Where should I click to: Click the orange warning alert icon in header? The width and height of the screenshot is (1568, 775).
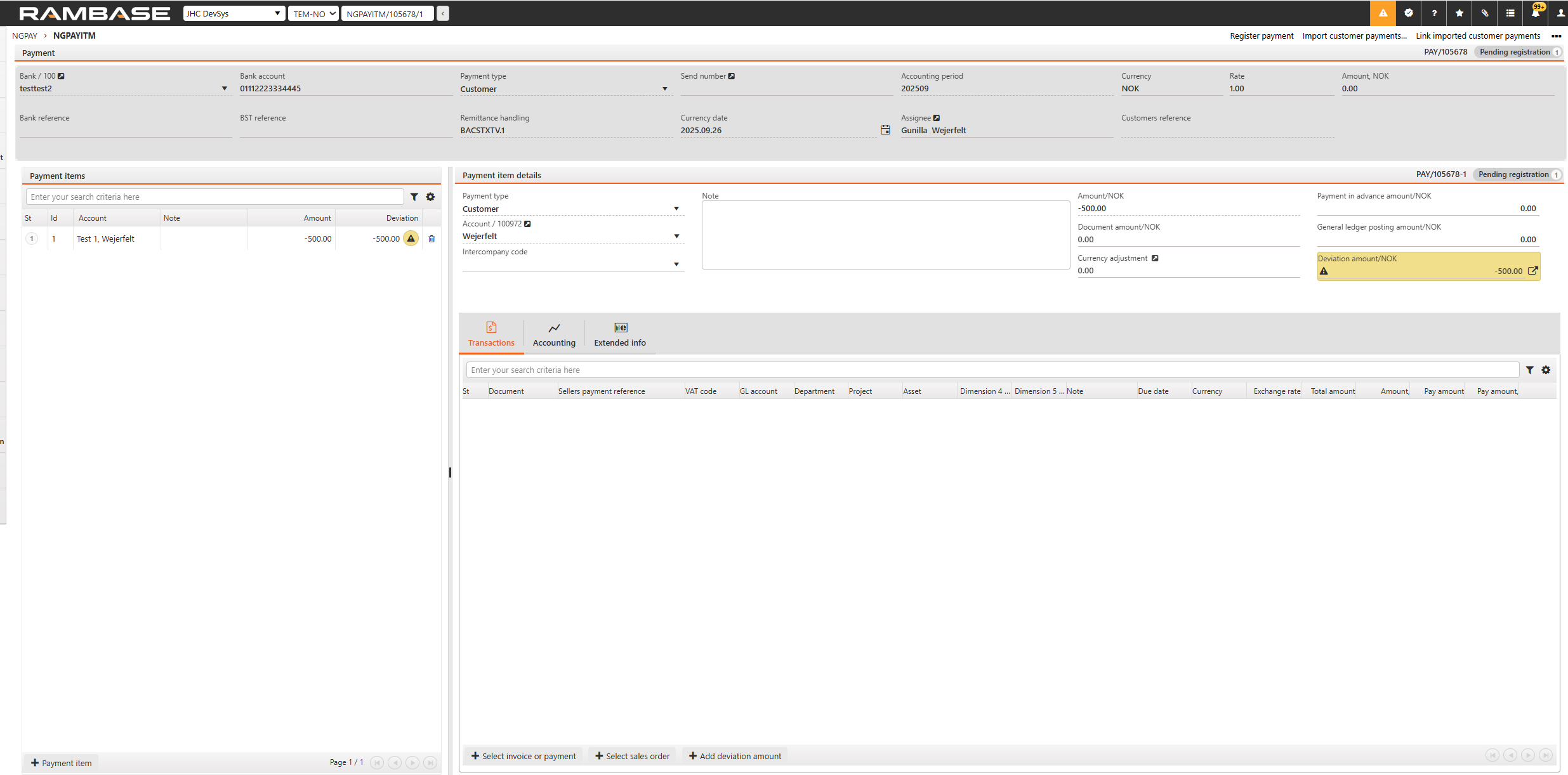point(1383,13)
